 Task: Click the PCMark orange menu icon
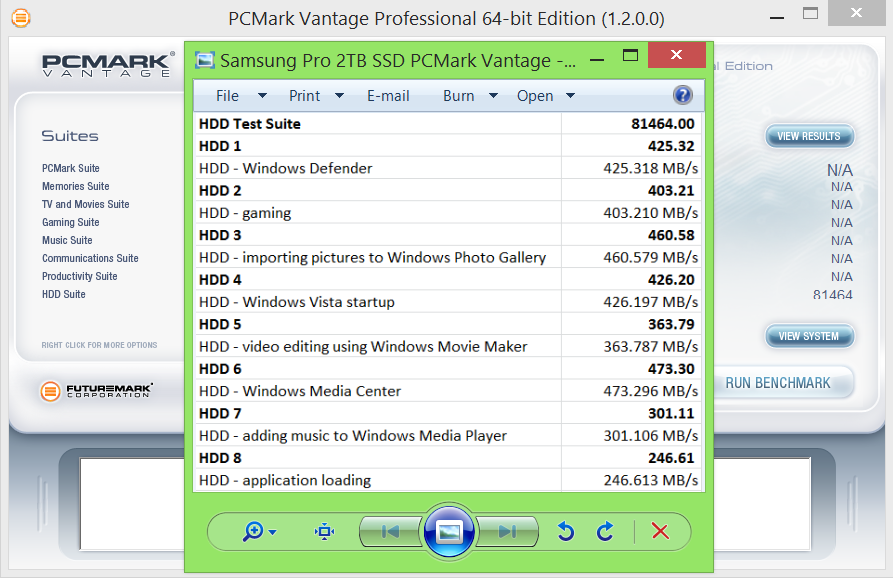(20, 18)
